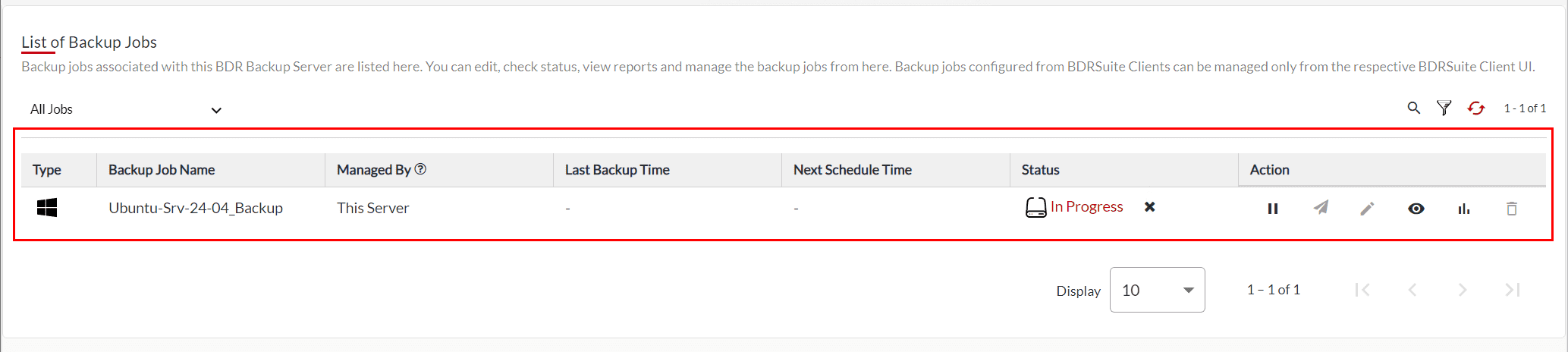Pause the Ubuntu-Srv-24-04_Backup job

tap(1273, 209)
